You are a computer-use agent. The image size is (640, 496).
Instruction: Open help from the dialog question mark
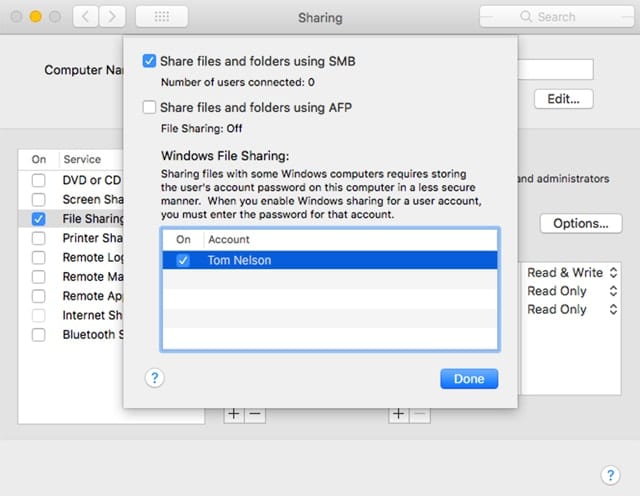pos(155,378)
